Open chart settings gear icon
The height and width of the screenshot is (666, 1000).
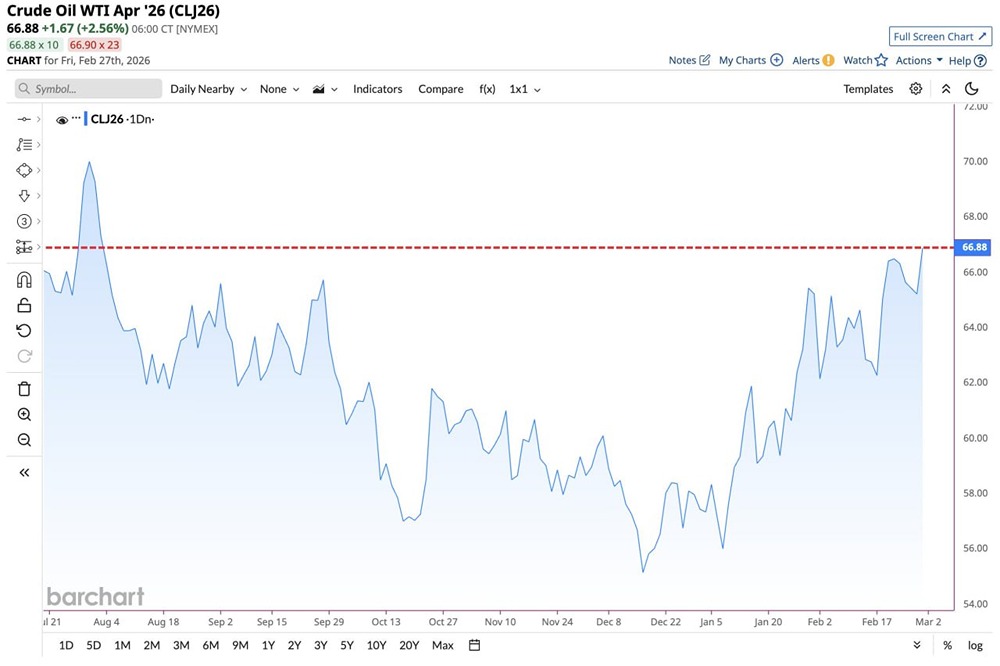point(915,89)
